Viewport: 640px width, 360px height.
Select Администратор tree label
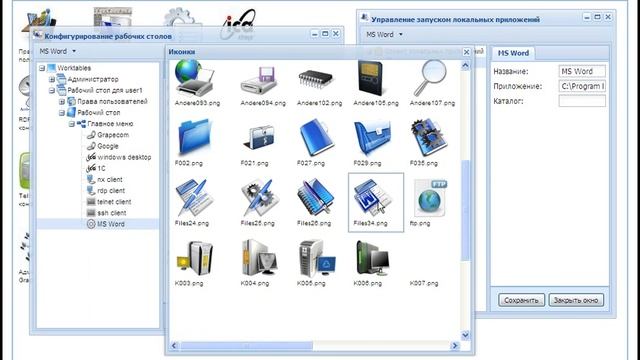(x=93, y=79)
